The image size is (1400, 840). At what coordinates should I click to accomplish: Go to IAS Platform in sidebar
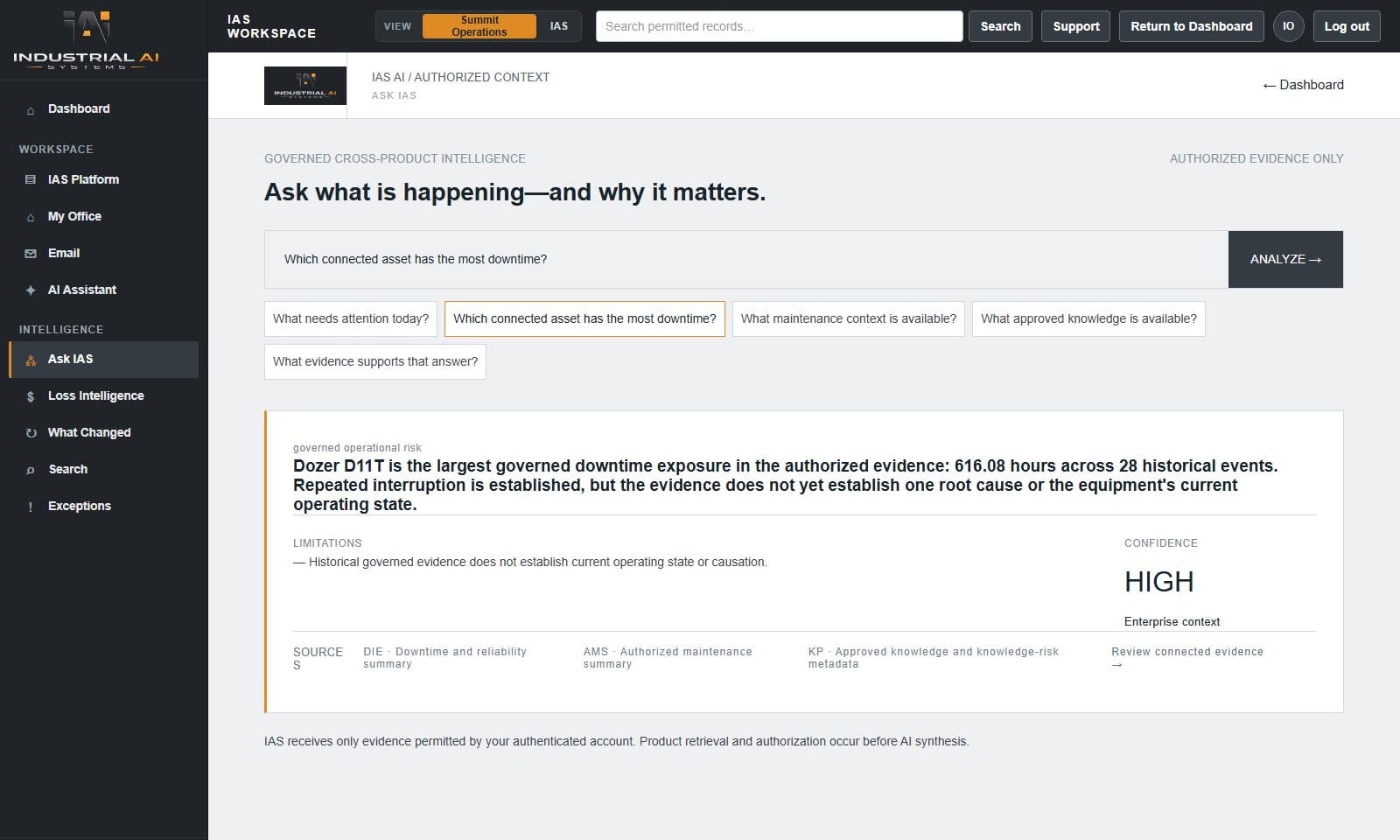click(x=103, y=179)
